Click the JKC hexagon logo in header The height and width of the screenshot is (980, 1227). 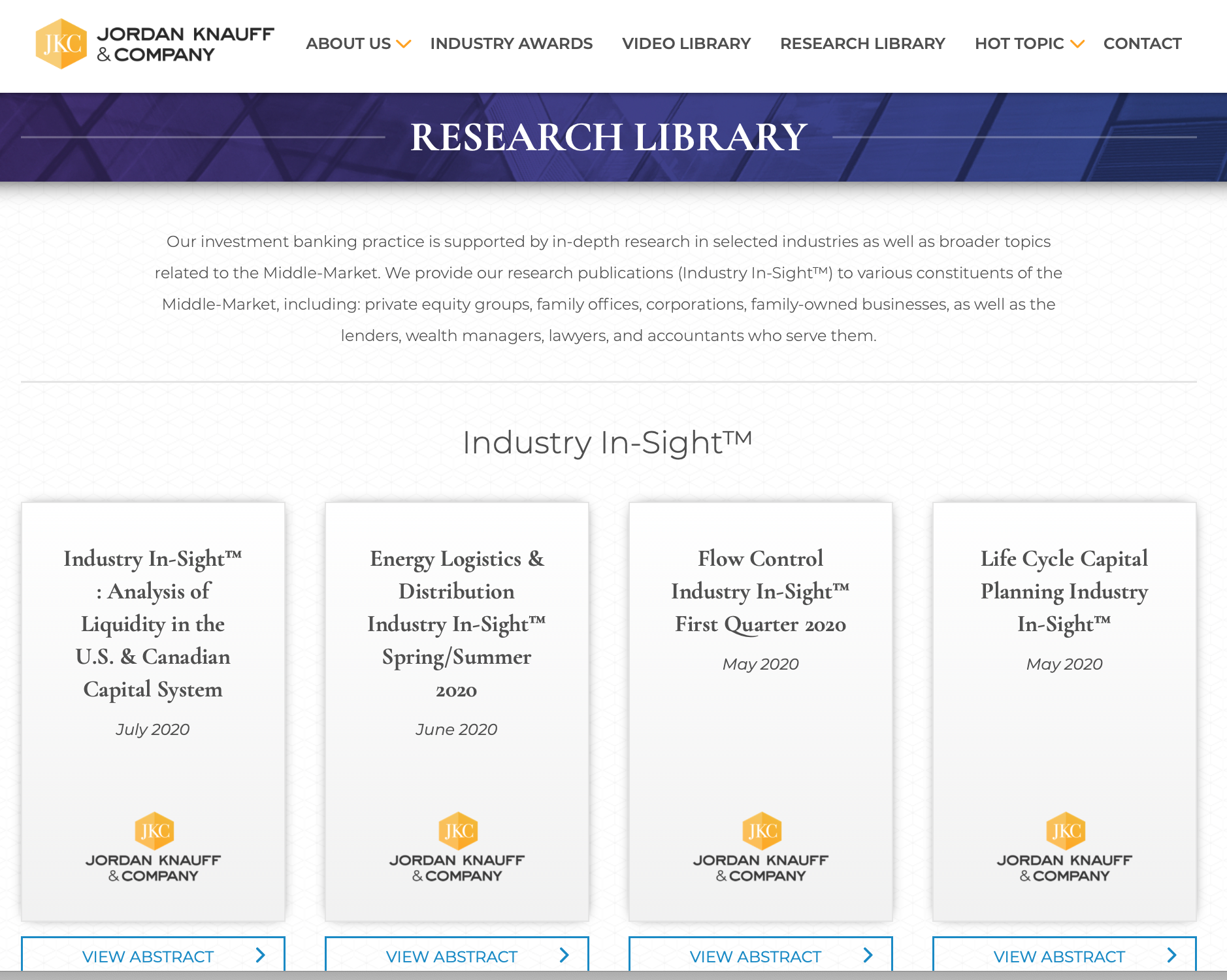point(61,44)
